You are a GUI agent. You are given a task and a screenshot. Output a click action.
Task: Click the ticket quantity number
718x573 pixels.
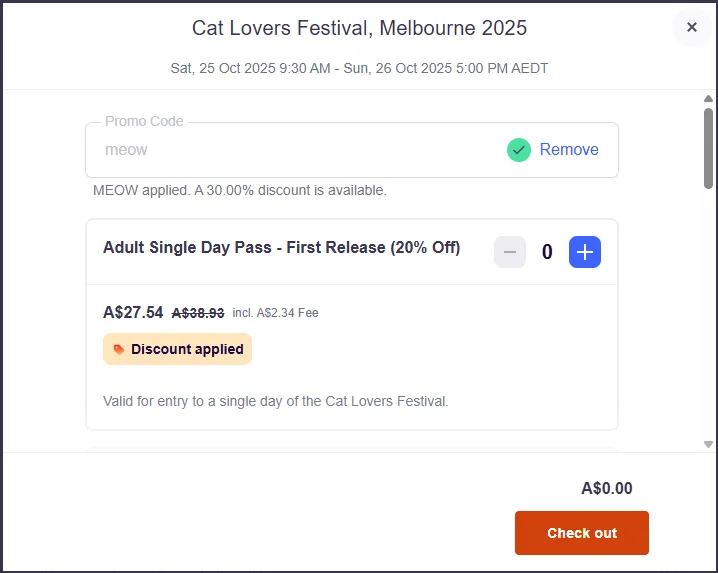[x=547, y=252]
